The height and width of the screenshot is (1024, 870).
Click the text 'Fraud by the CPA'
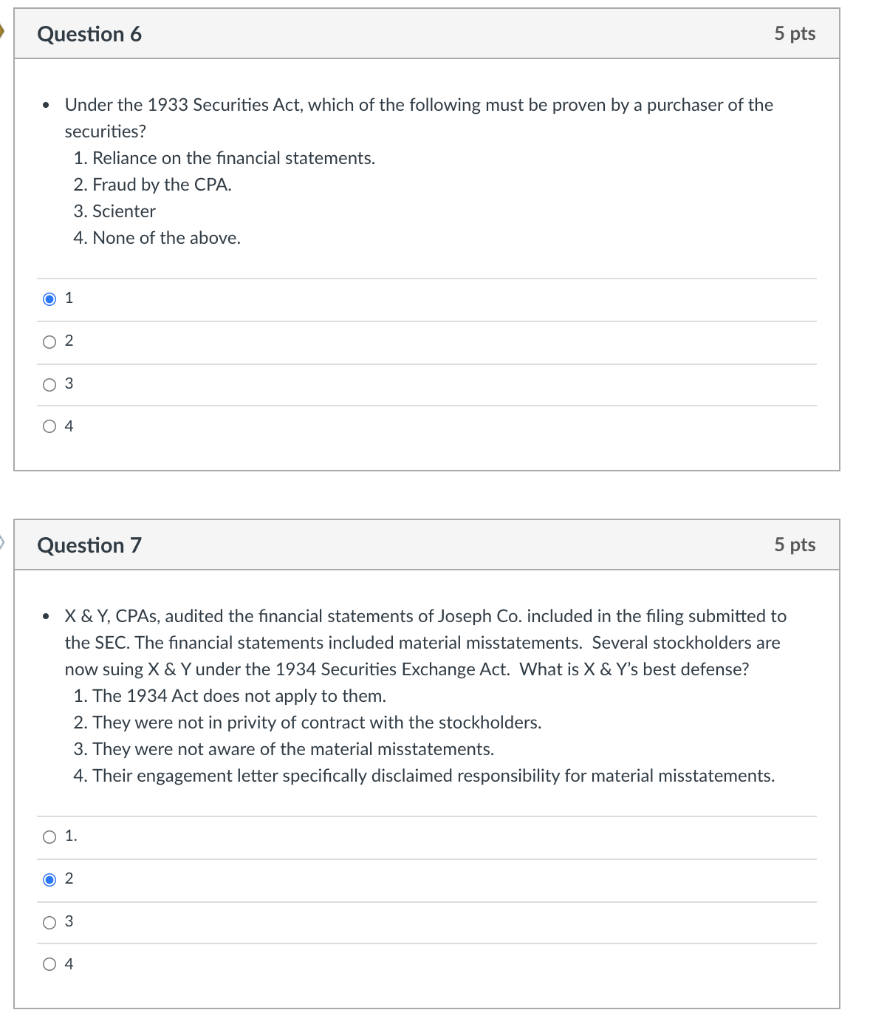pyautogui.click(x=161, y=185)
